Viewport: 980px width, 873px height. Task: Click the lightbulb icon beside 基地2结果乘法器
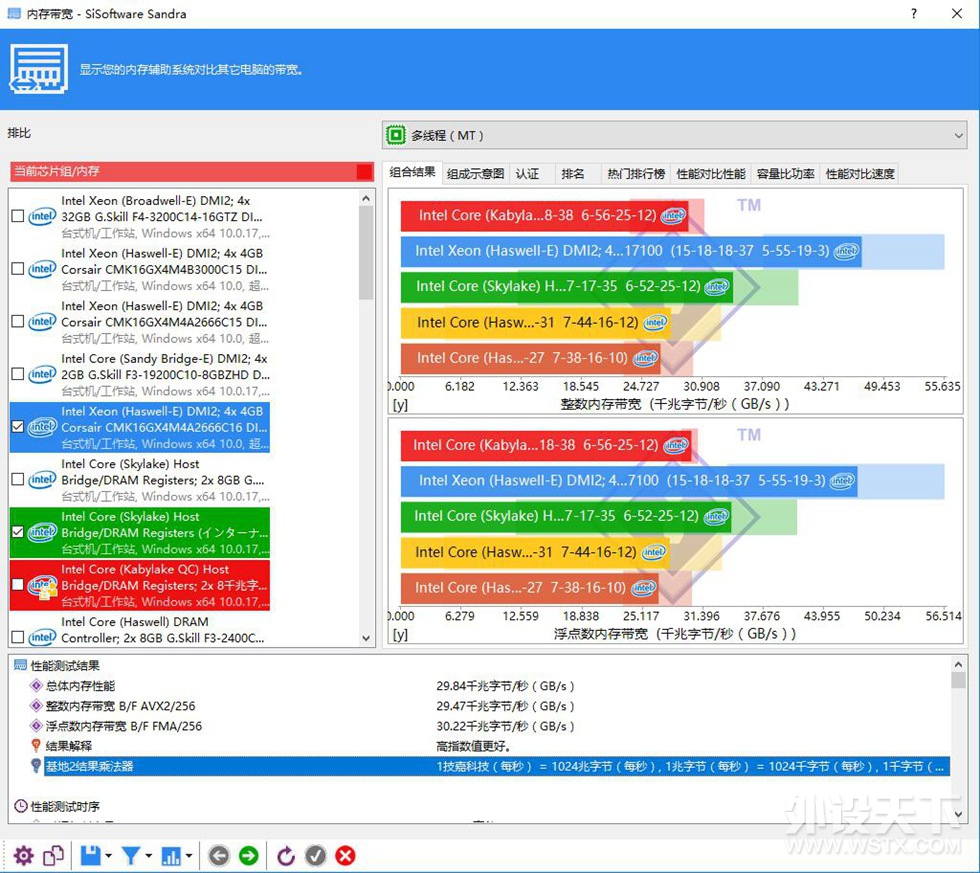tap(36, 766)
